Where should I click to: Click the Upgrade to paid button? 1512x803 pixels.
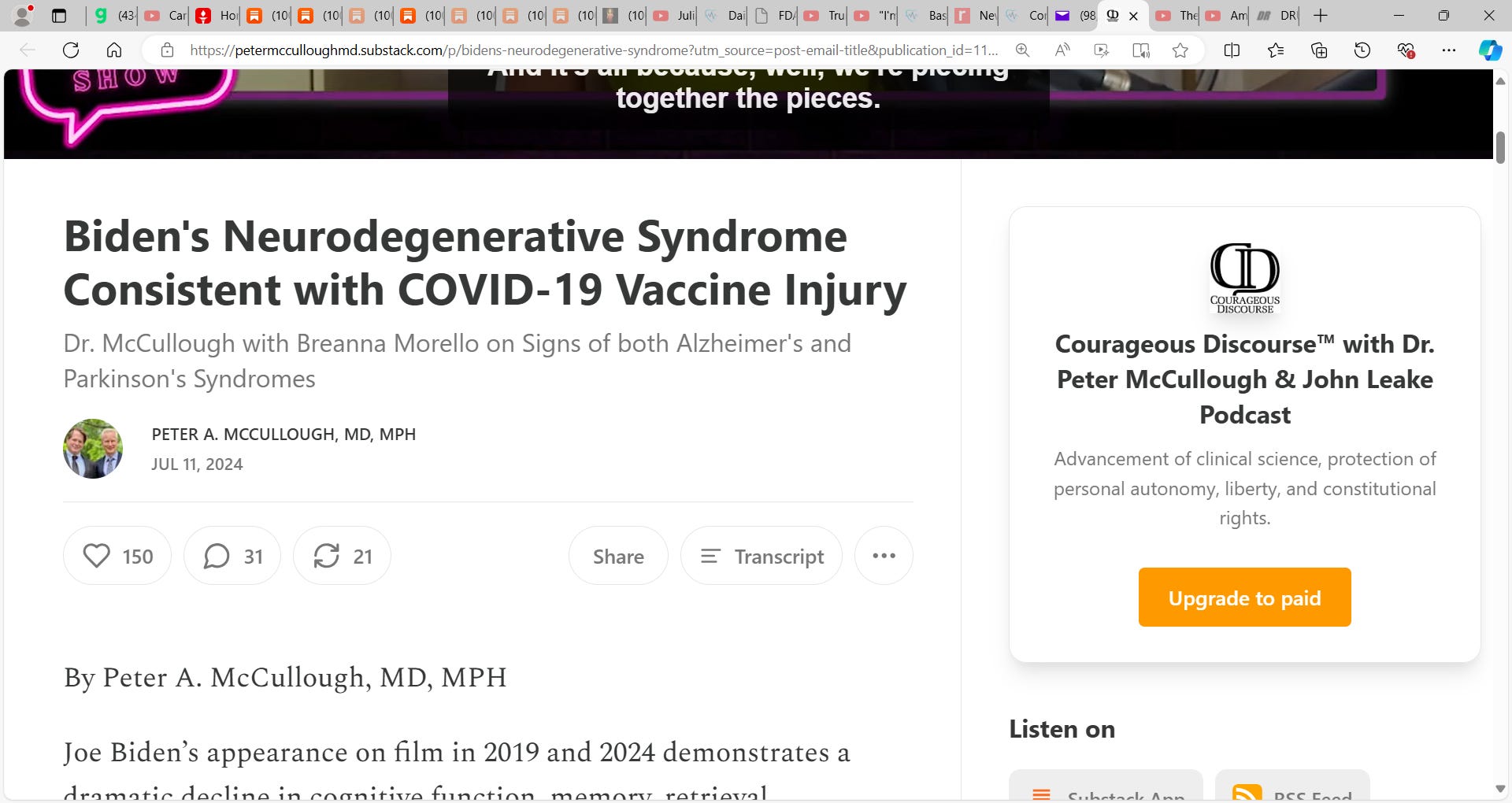(x=1244, y=598)
